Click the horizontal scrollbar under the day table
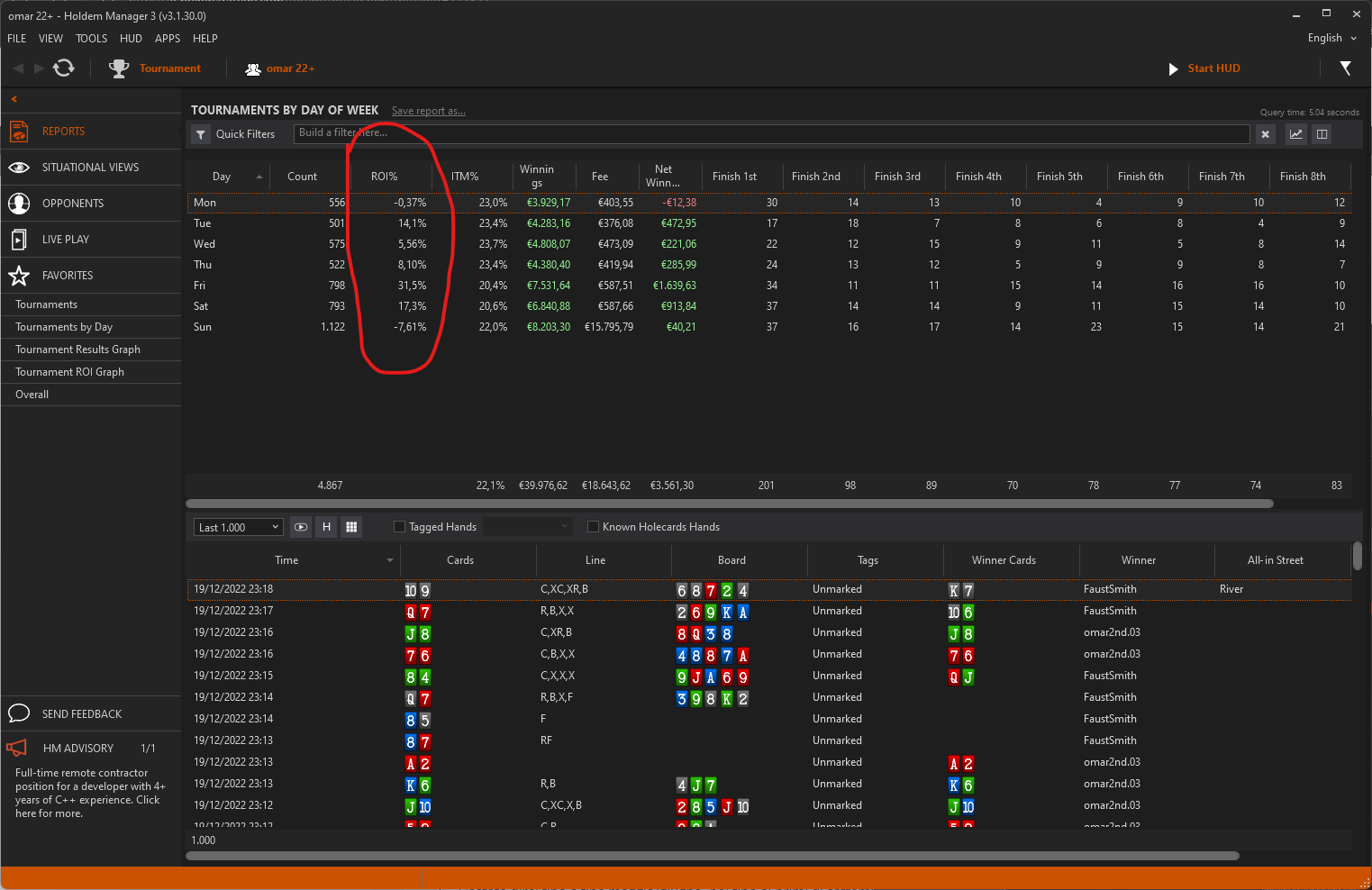 tap(730, 504)
